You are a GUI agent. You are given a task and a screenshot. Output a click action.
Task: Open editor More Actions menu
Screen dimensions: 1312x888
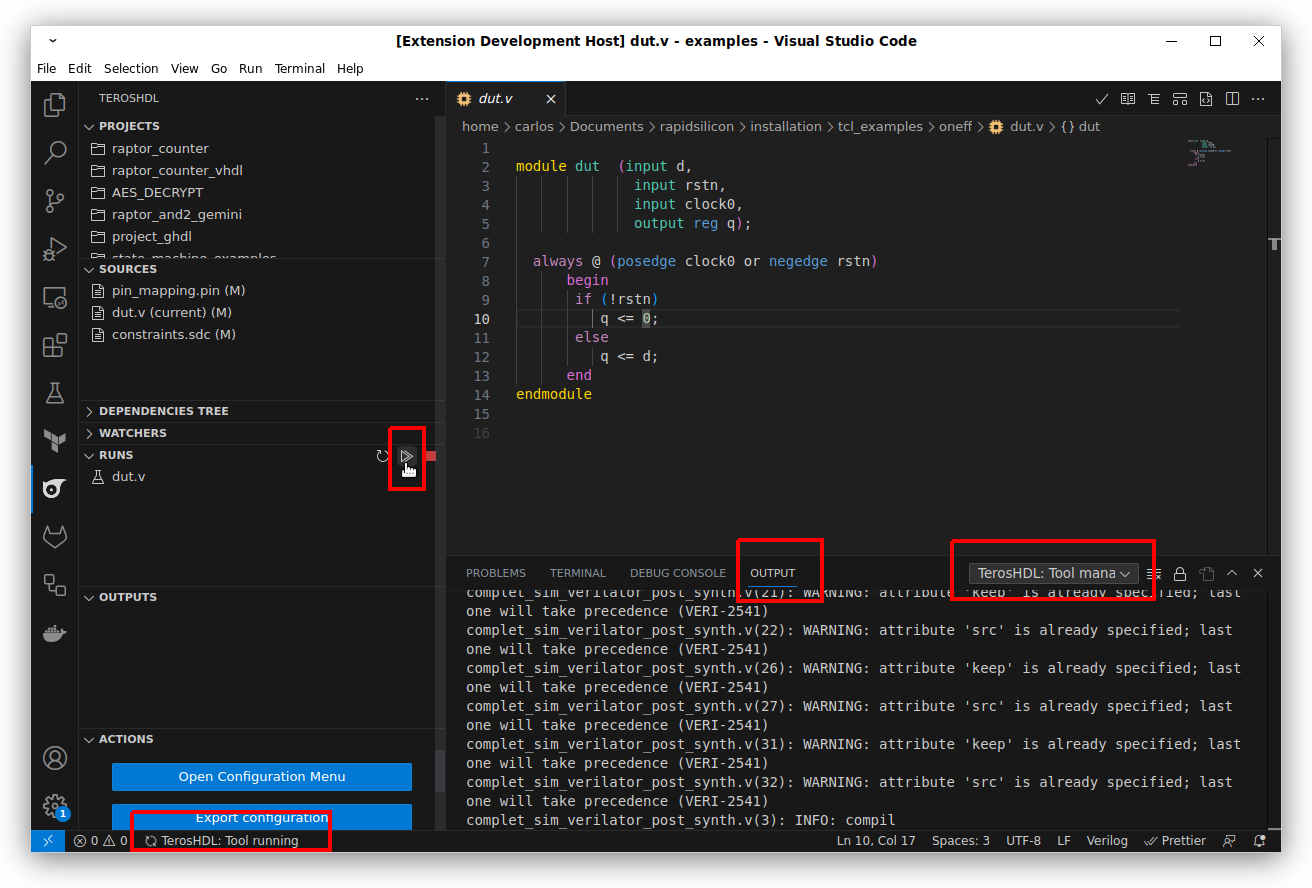click(1258, 99)
